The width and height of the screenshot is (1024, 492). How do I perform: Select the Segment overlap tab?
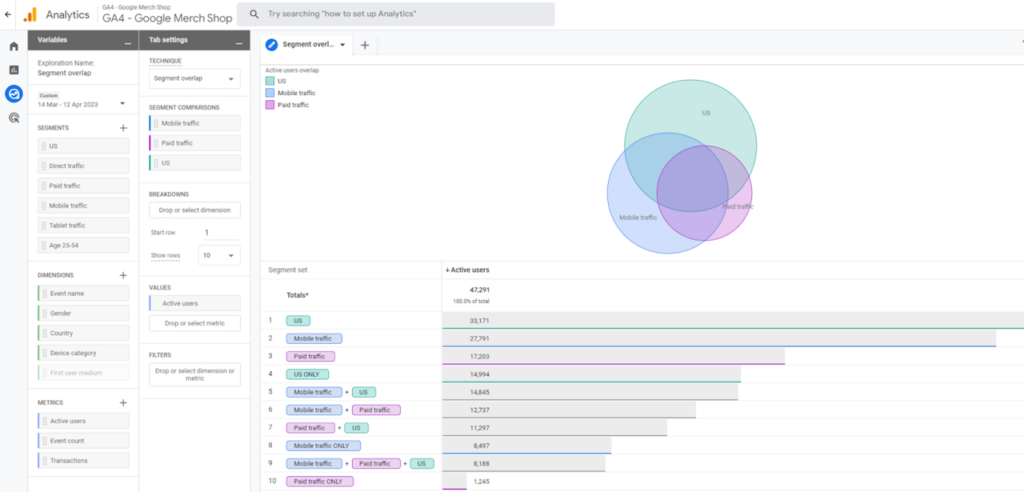click(306, 45)
